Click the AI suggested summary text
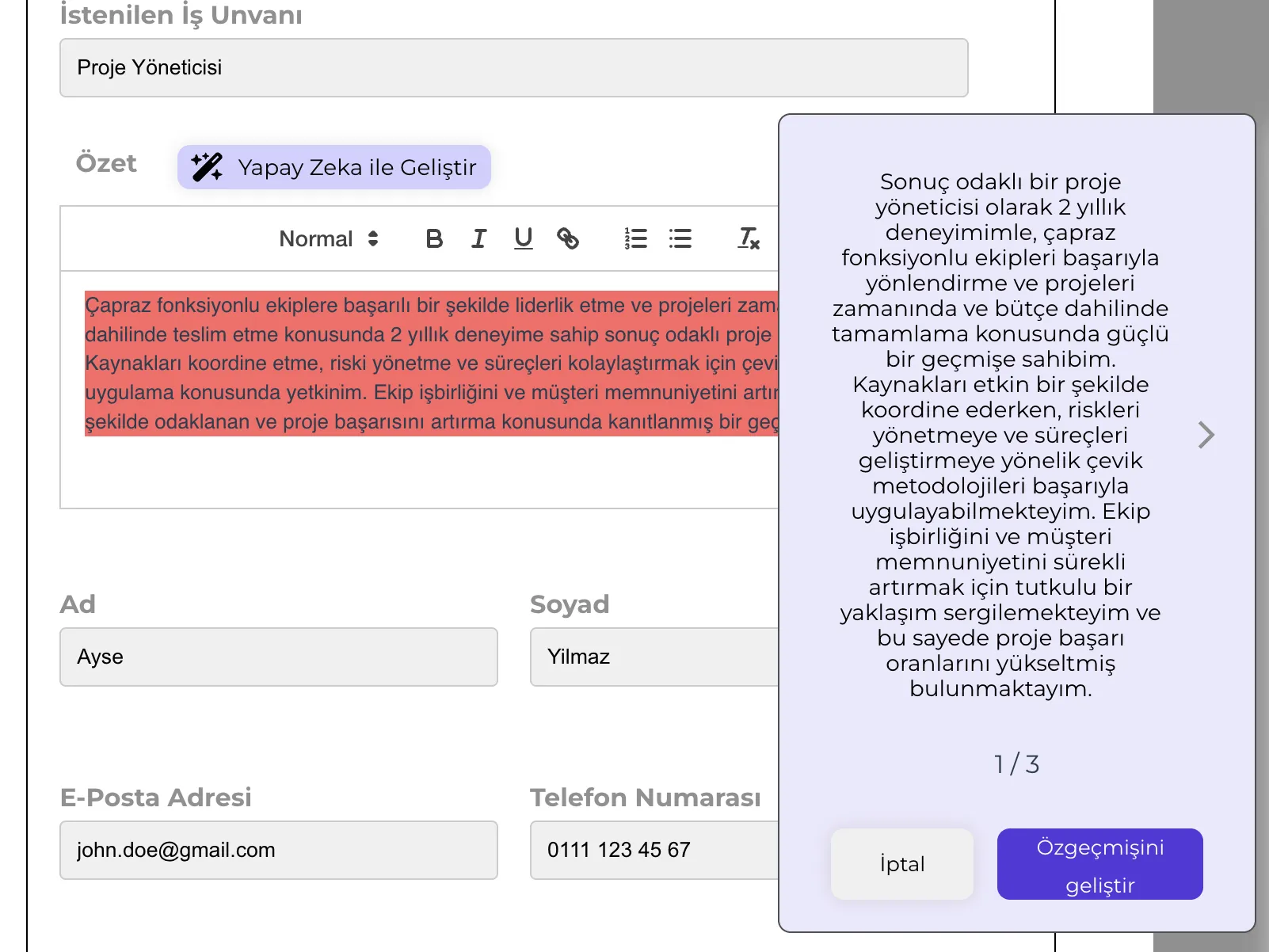The width and height of the screenshot is (1269, 952). pos(1000,435)
